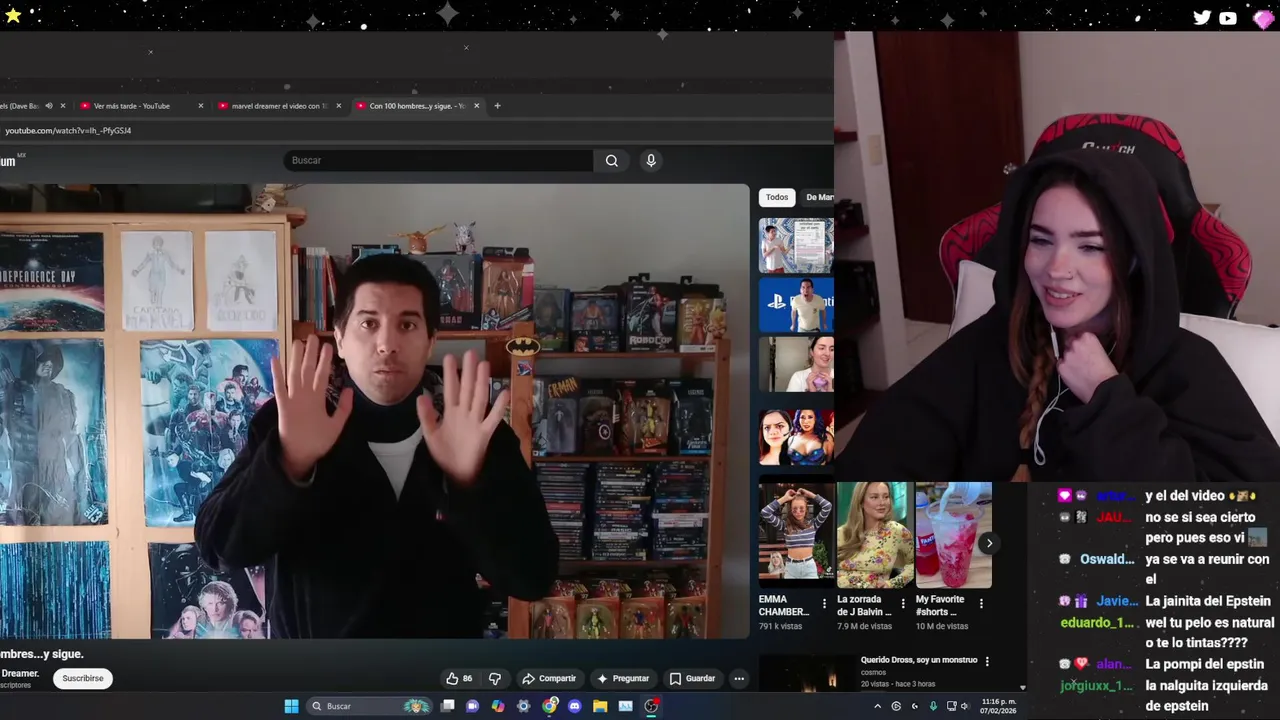Mute the audio-playing Dave tab speaker icon
This screenshot has width=1280, height=720.
(x=49, y=106)
